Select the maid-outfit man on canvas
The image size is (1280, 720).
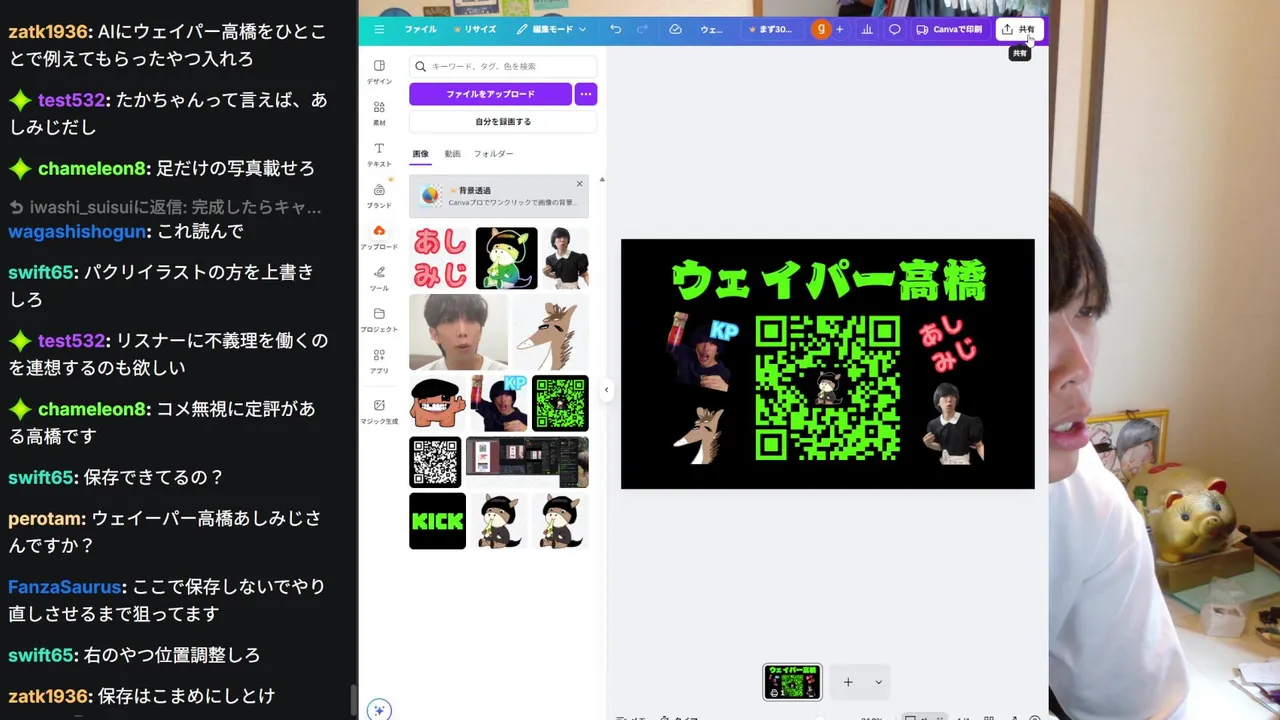[x=952, y=423]
